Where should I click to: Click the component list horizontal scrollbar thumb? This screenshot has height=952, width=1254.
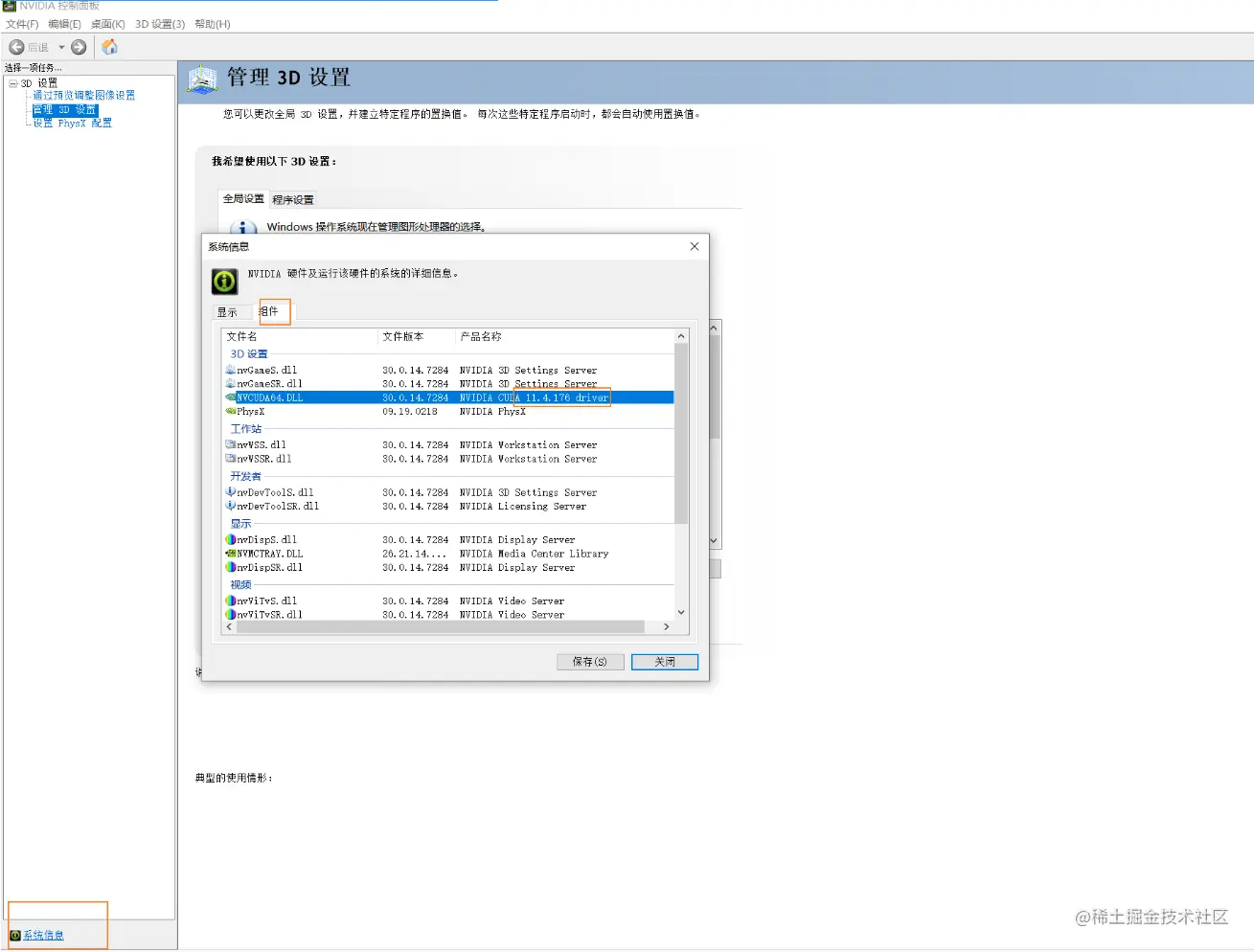441,626
